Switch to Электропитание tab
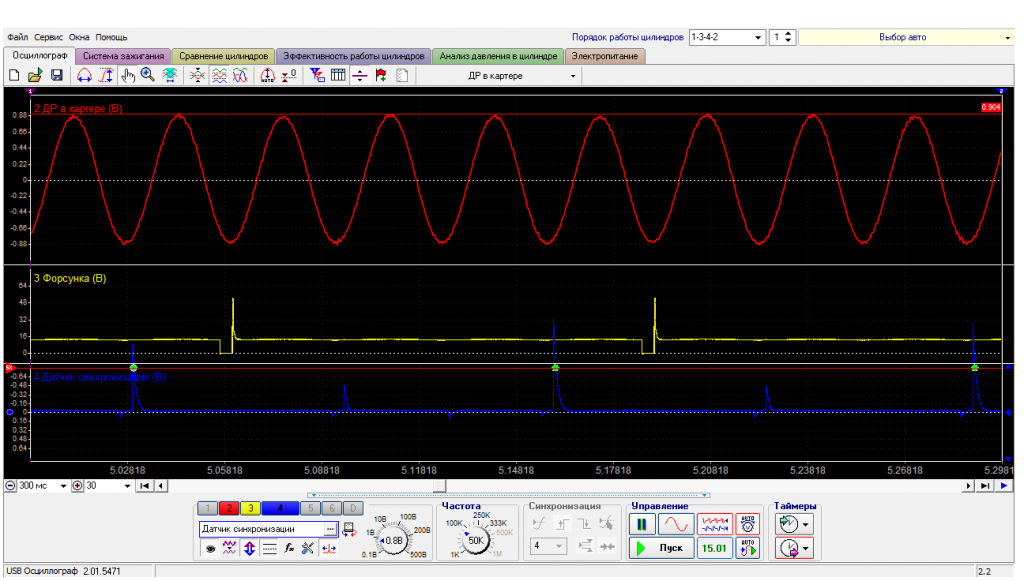This screenshot has height=581, width=1024. (x=605, y=56)
